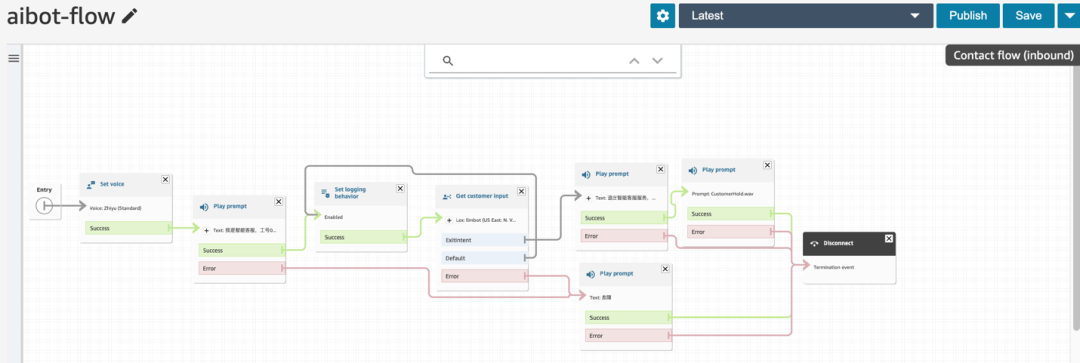Viewport: 1080px width, 363px height.
Task: Select the Entry start circle
Action: click(43, 205)
